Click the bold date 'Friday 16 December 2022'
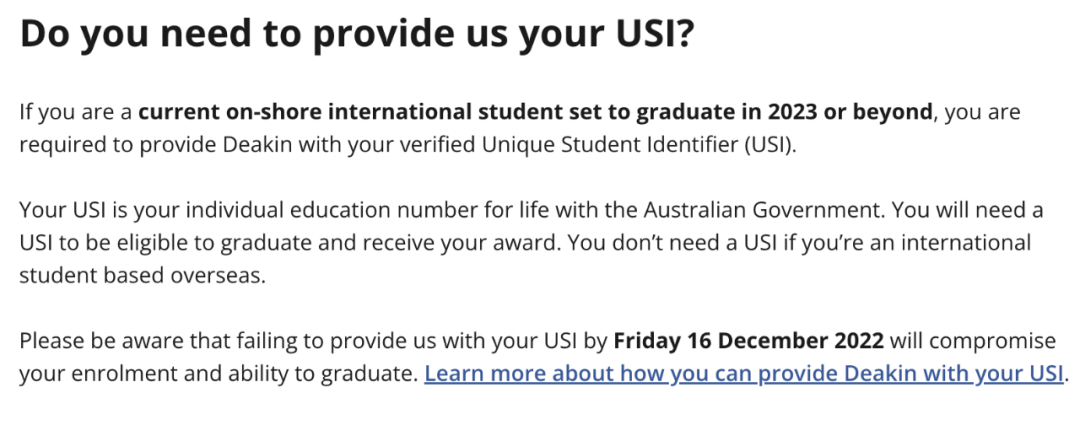Image resolution: width=1080 pixels, height=425 pixels. tap(748, 340)
